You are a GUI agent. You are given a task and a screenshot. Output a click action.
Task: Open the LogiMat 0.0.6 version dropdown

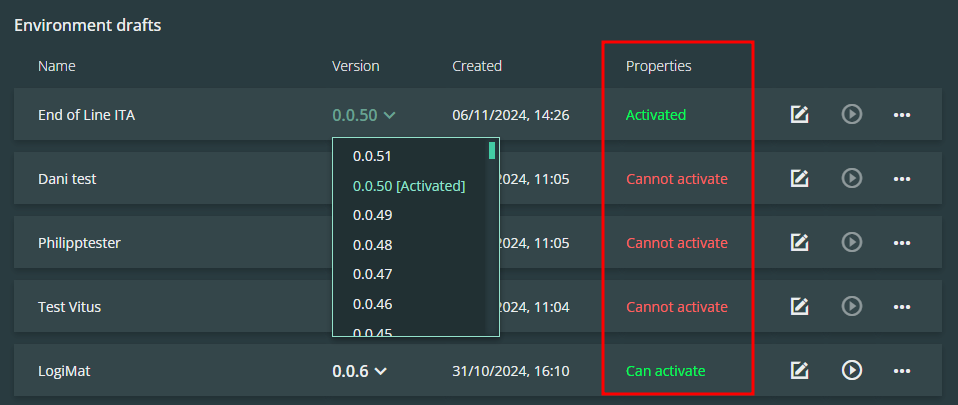360,371
